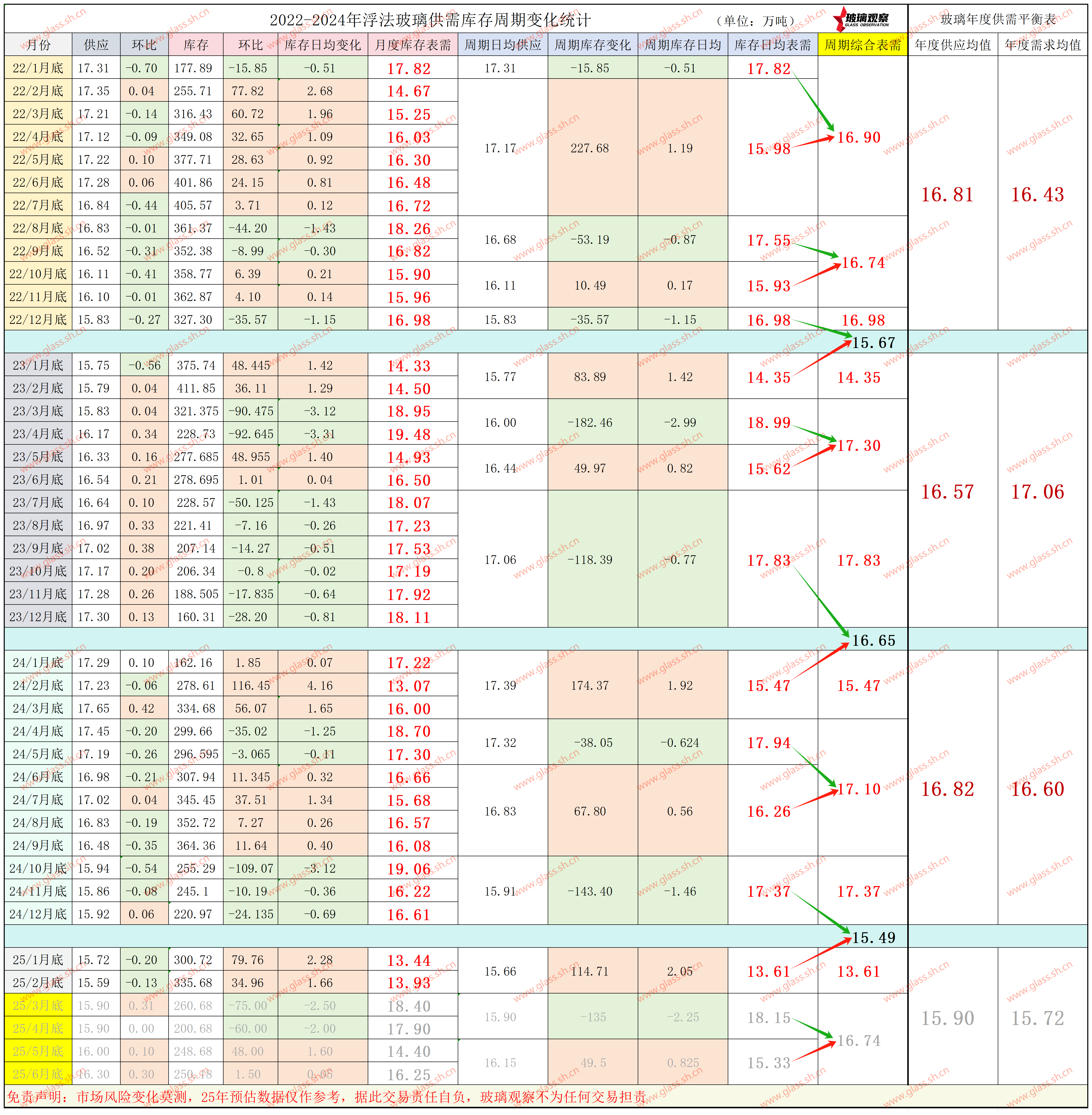Select the 25/2月底 row label
This screenshot has width=1092, height=1115.
(39, 982)
